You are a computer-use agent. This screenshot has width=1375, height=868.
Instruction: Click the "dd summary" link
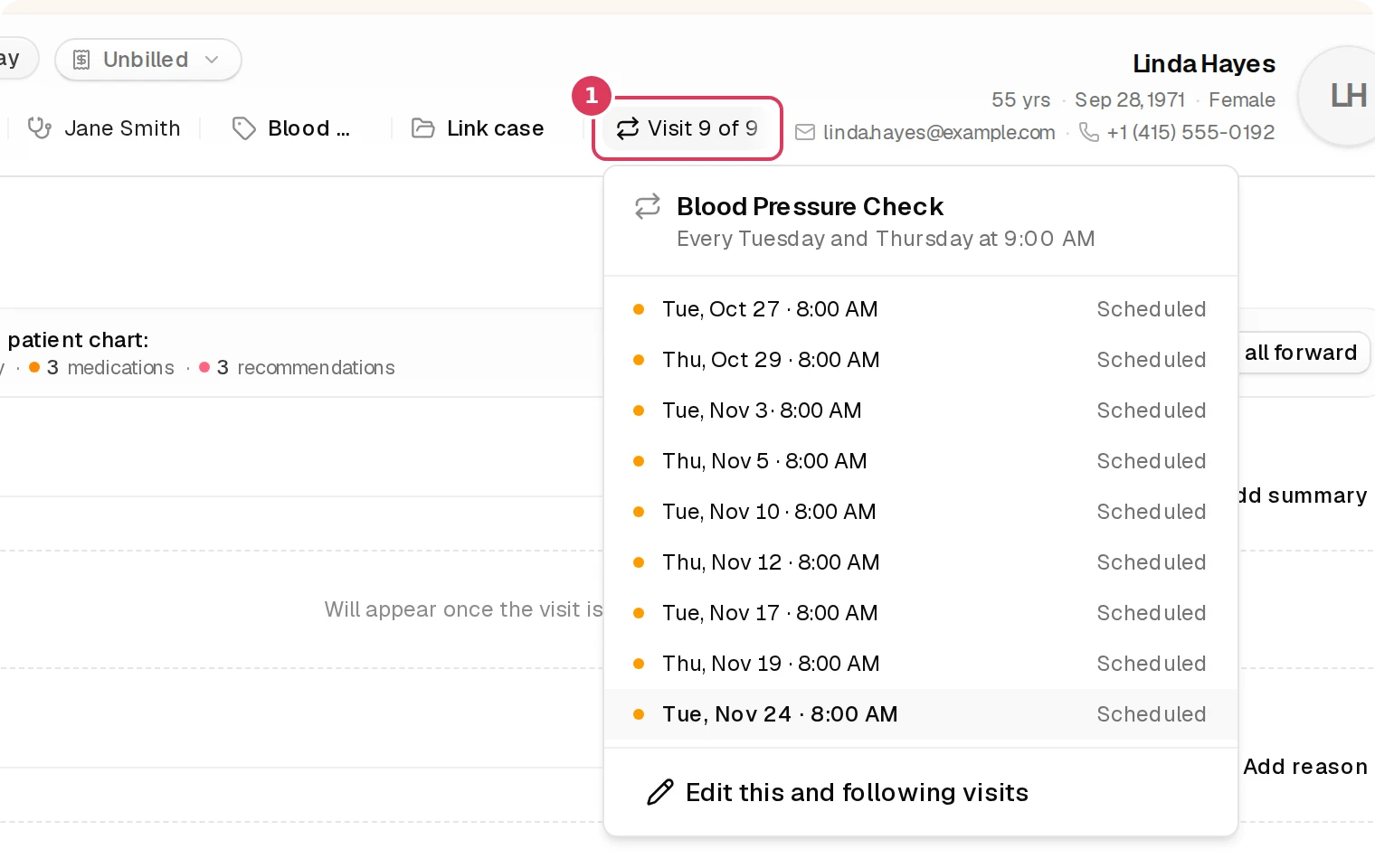pyautogui.click(x=1303, y=495)
